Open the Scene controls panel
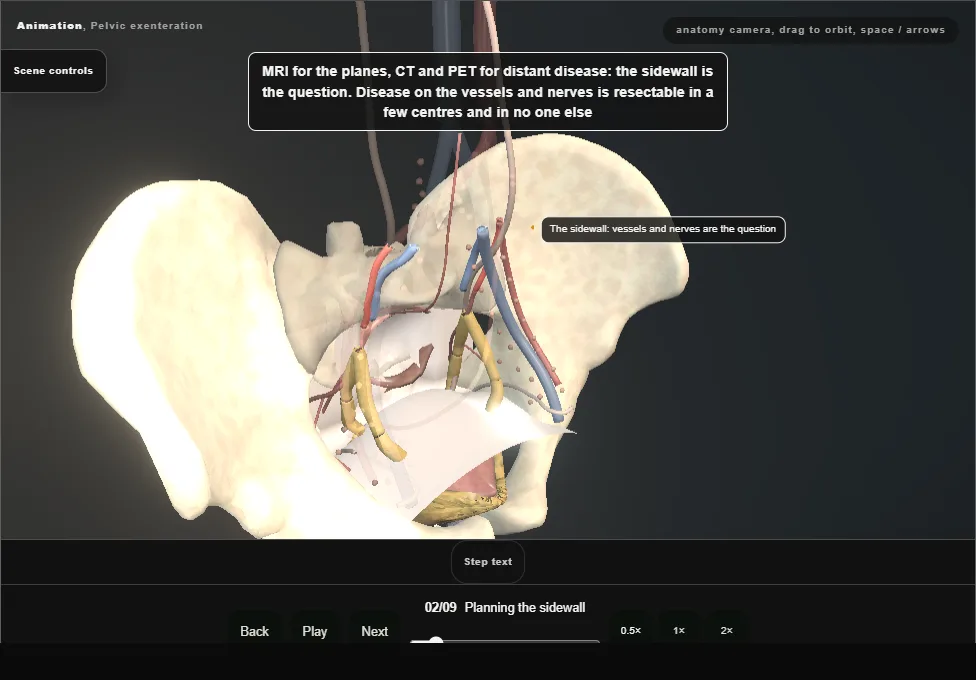This screenshot has height=680, width=976. click(x=54, y=71)
